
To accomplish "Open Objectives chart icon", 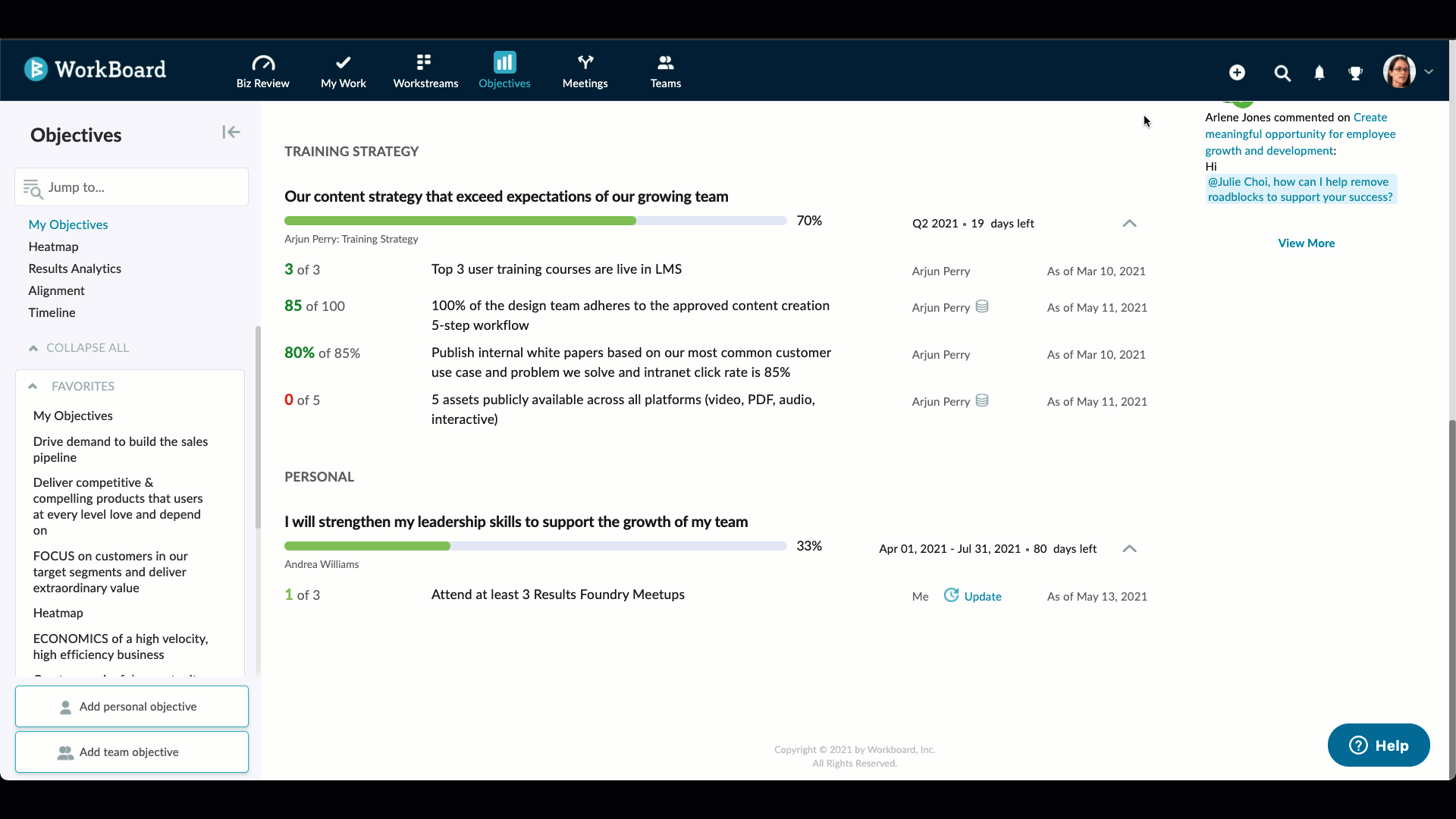I will pyautogui.click(x=504, y=61).
